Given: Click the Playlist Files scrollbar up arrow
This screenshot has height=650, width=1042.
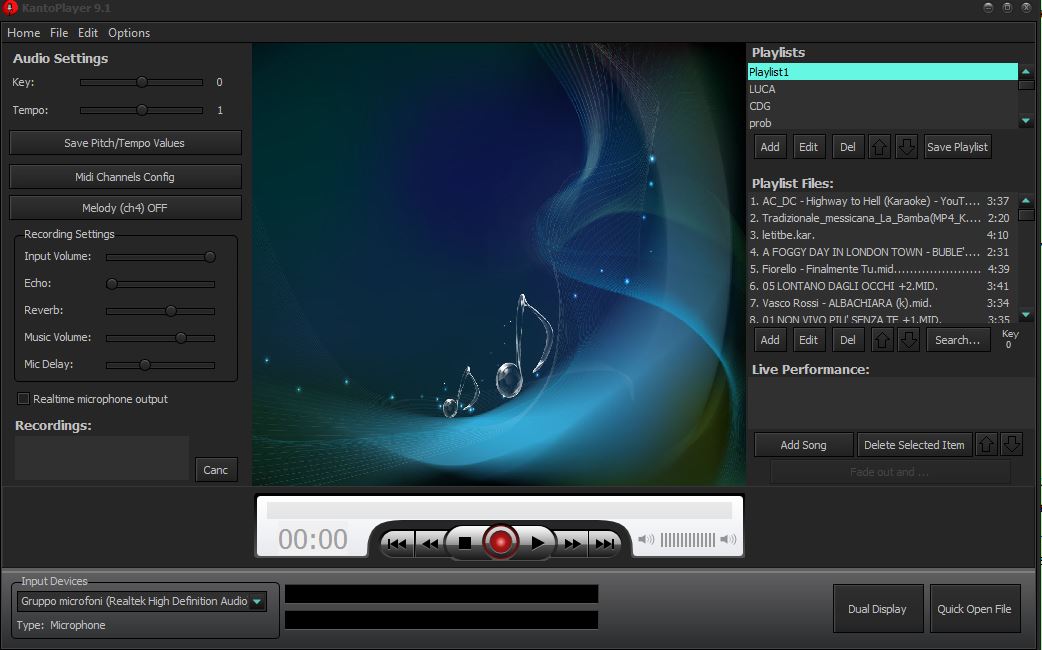Looking at the screenshot, I should click(x=1026, y=200).
